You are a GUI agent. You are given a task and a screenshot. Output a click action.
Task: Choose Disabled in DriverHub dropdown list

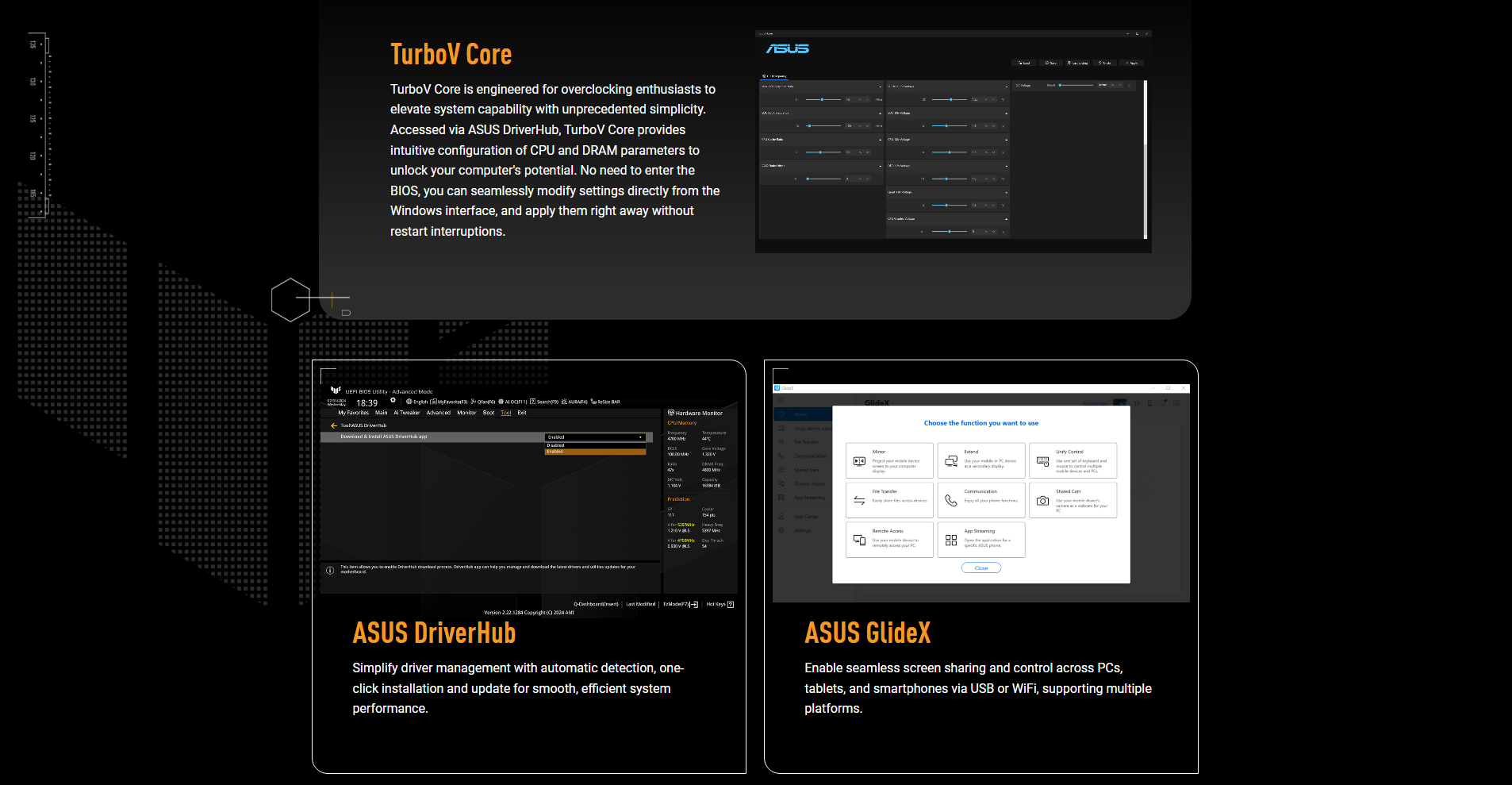coord(596,445)
